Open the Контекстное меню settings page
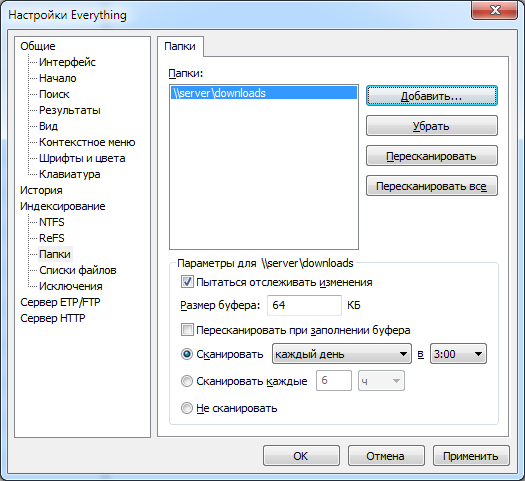This screenshot has width=525, height=481. (x=87, y=142)
